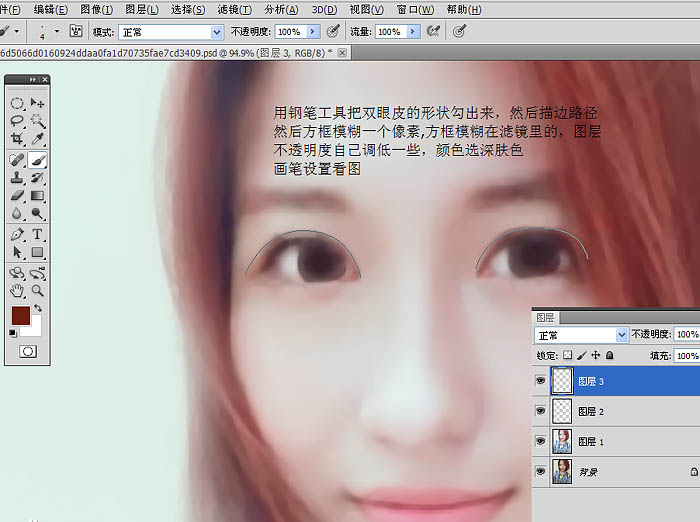Open the brush 模式 dropdown in options bar

coord(216,32)
